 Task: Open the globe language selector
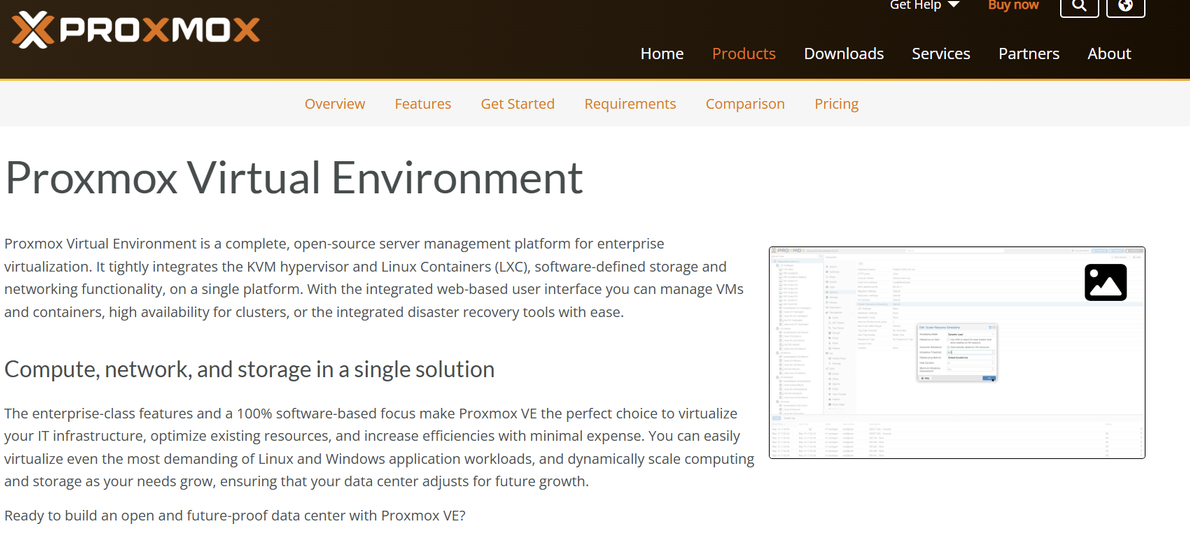tap(1125, 6)
